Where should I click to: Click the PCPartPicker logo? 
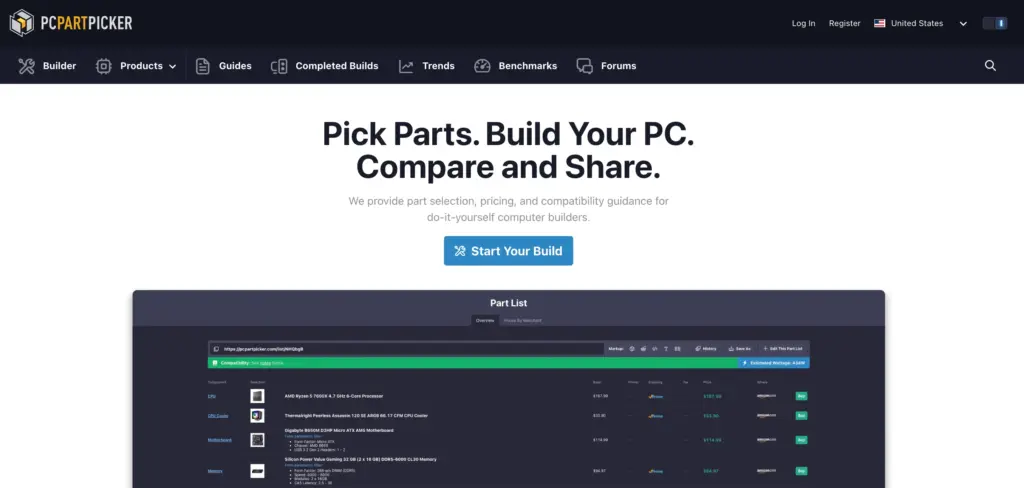(x=71, y=23)
